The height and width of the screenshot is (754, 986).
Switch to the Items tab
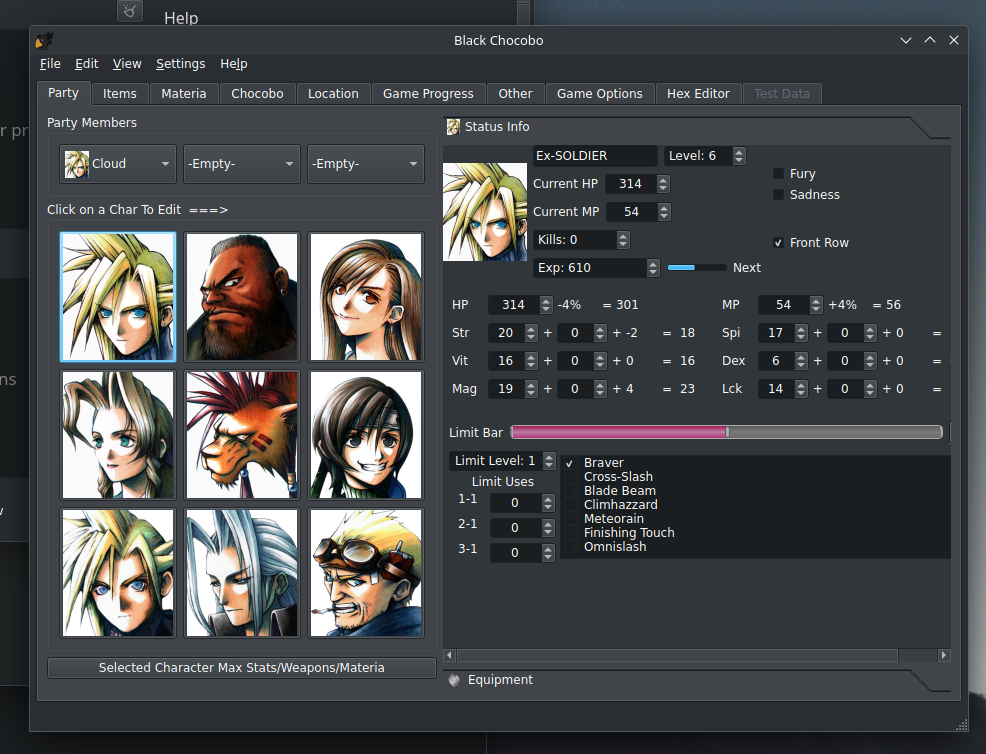pos(119,94)
